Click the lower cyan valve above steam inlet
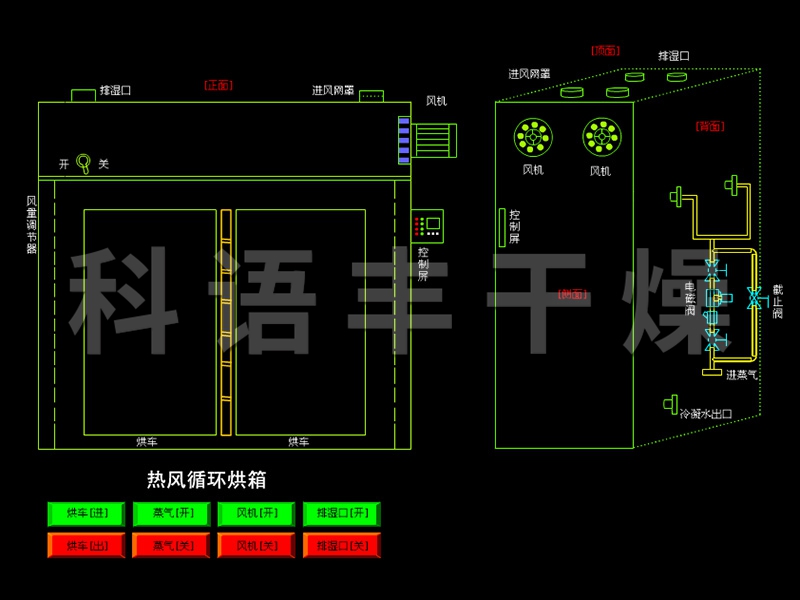The width and height of the screenshot is (800, 600). pyautogui.click(x=713, y=340)
